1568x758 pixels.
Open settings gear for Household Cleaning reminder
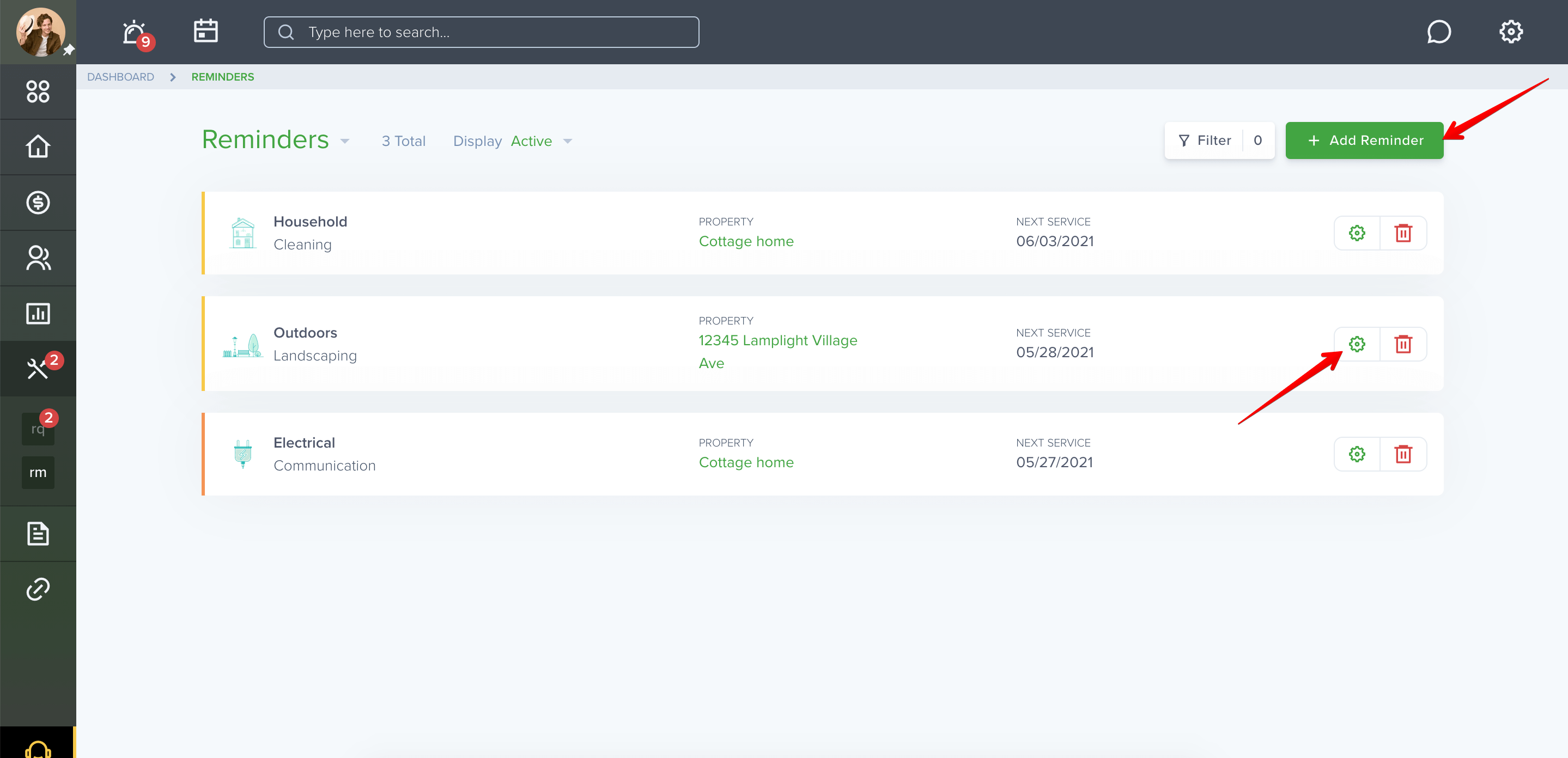(x=1357, y=233)
